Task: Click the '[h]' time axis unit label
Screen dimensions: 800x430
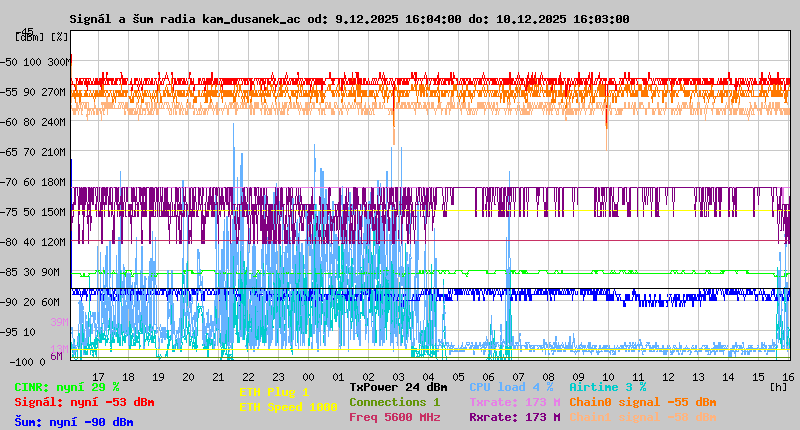Action: click(778, 387)
